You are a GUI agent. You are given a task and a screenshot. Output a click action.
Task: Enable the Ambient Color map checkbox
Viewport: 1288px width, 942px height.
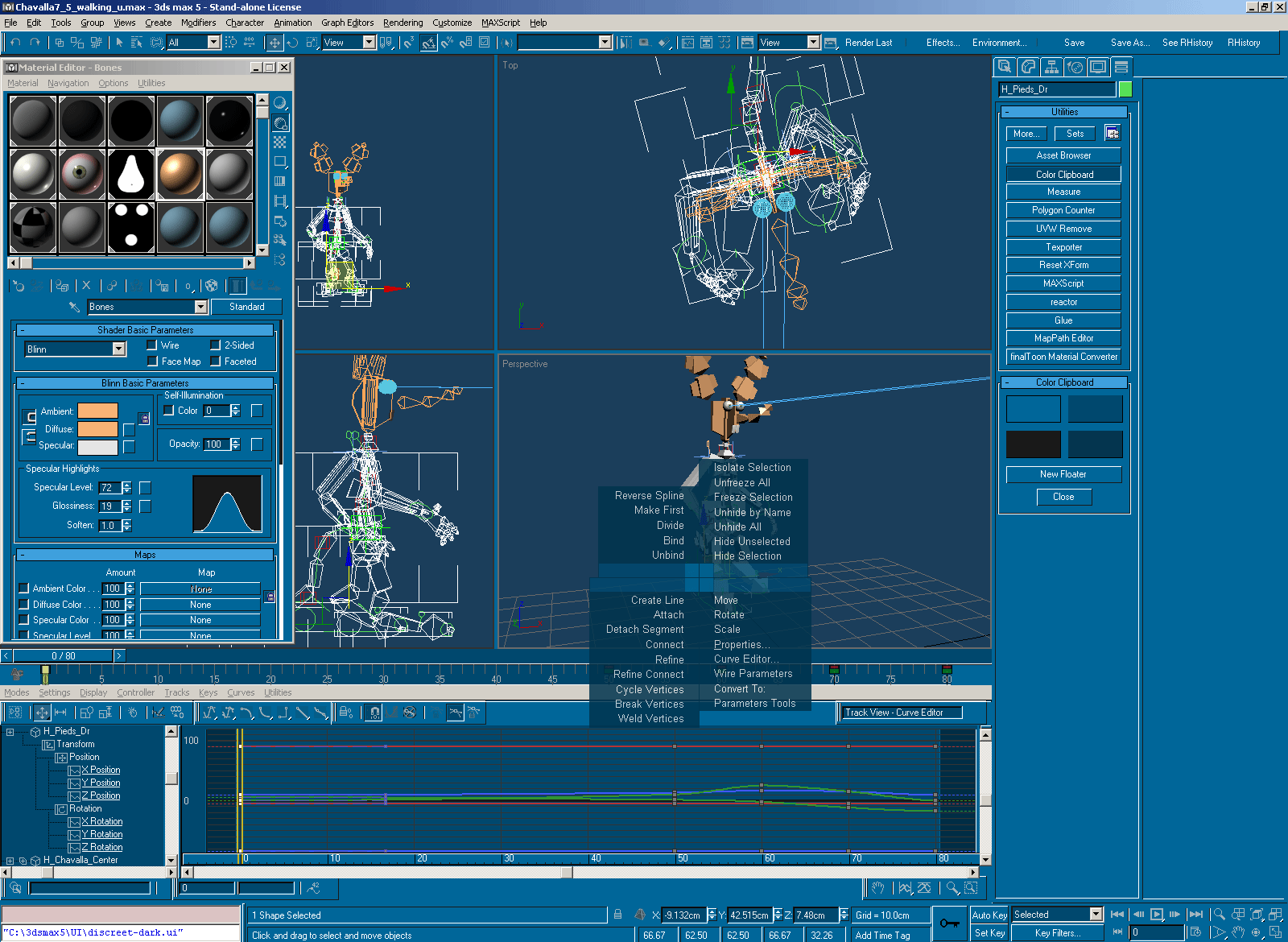tap(23, 589)
